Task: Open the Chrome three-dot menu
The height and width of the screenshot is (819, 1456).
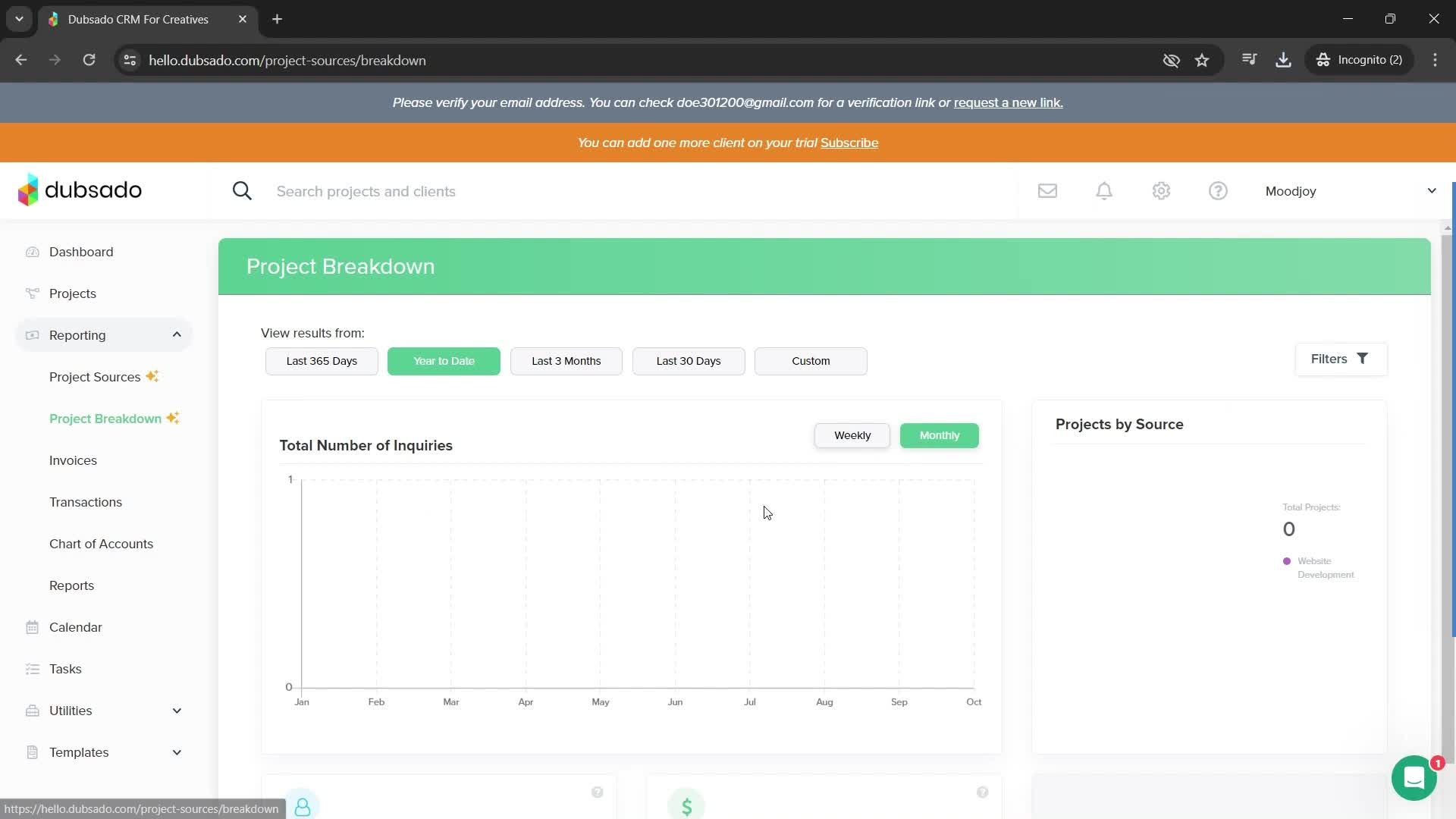Action: (1435, 60)
